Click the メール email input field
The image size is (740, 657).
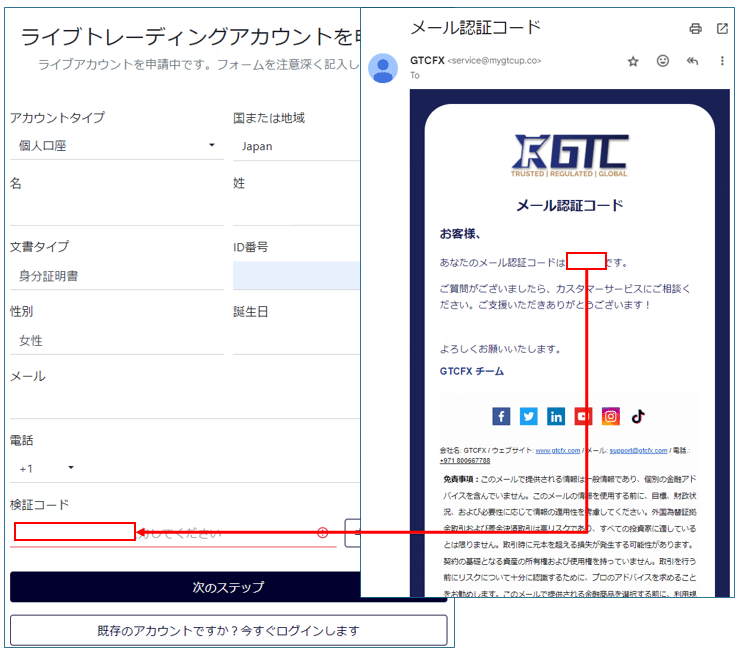point(185,404)
